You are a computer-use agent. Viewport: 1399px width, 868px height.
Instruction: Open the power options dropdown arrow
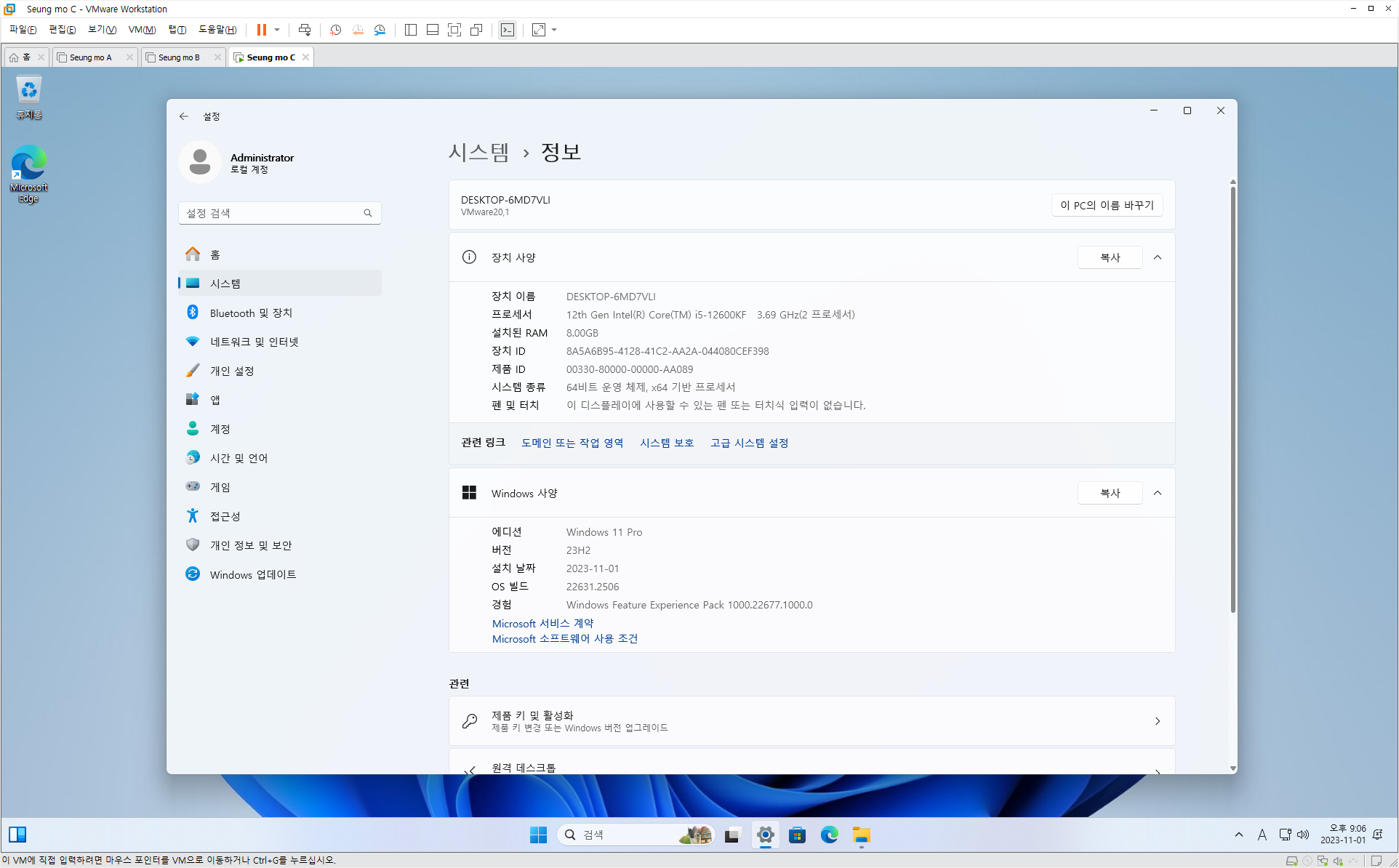pyautogui.click(x=277, y=30)
